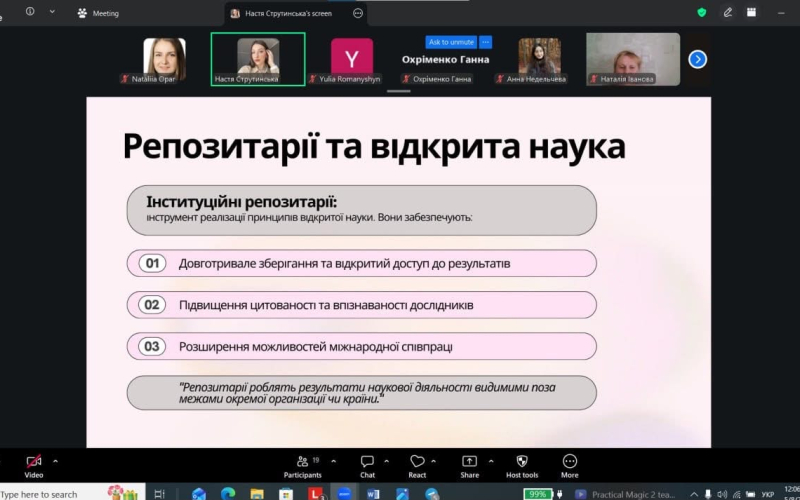
Task: Open the microphone tray icon
Action: tap(708, 494)
